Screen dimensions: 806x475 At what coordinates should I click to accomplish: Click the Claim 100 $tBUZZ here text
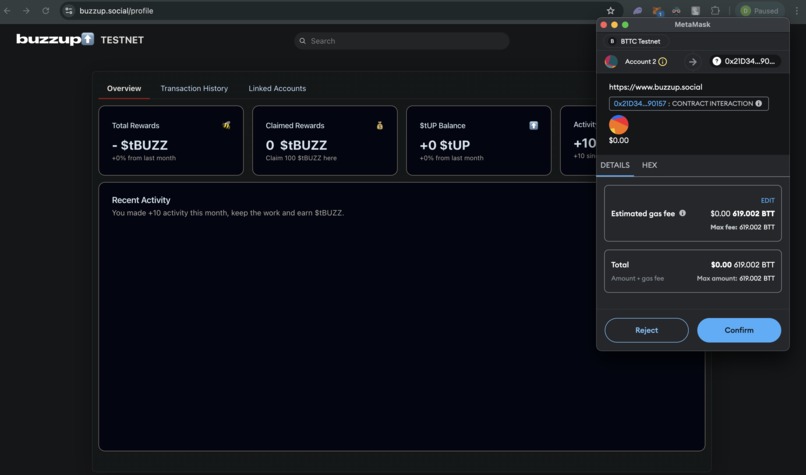click(x=301, y=158)
